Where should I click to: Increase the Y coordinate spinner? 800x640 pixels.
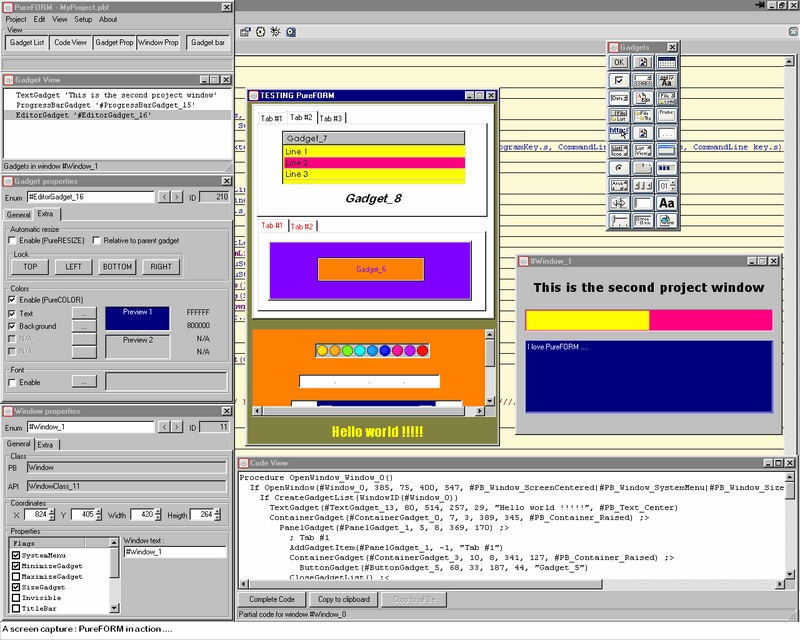[98, 511]
